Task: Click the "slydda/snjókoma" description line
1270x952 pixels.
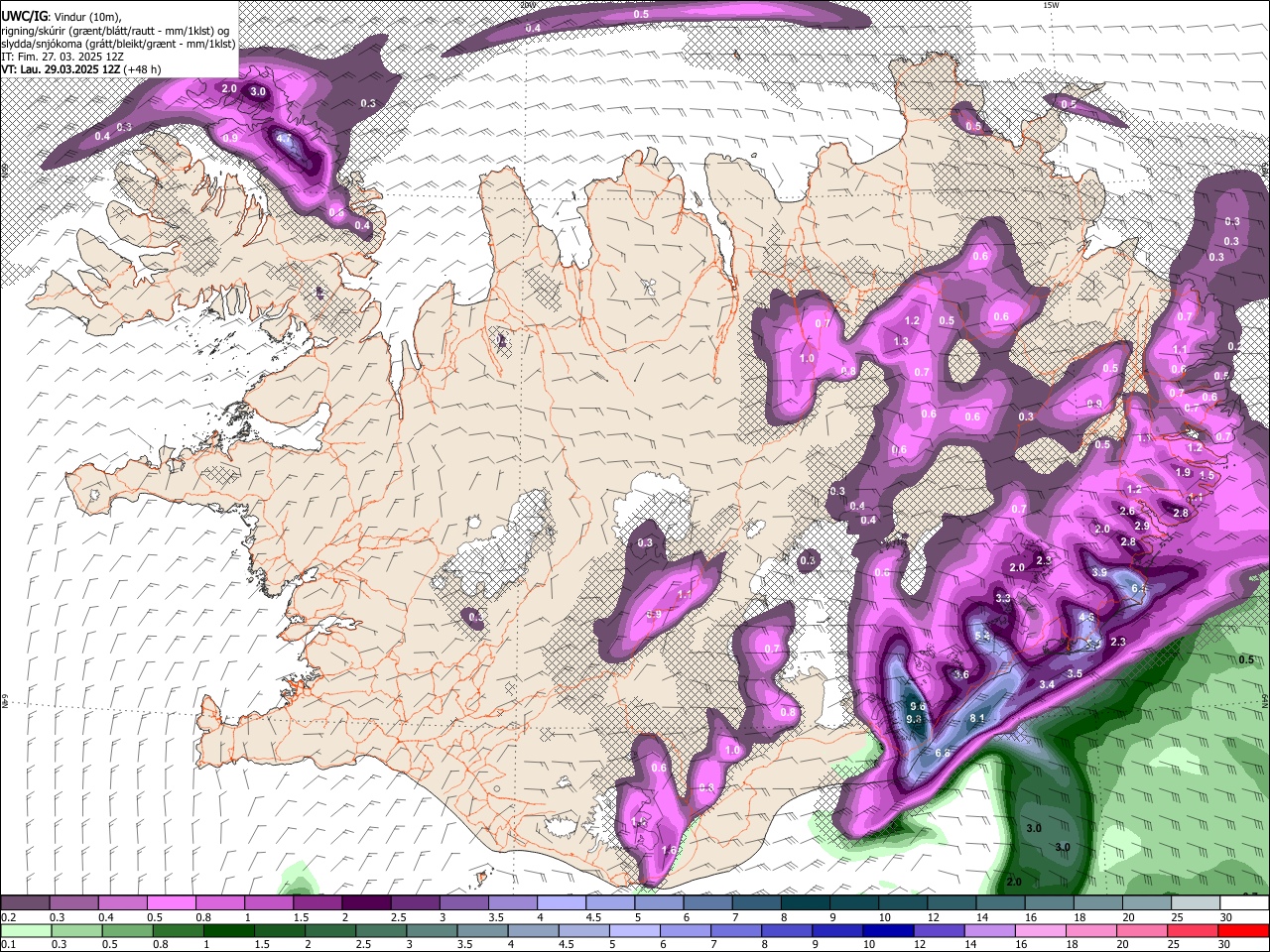Action: 118,44
